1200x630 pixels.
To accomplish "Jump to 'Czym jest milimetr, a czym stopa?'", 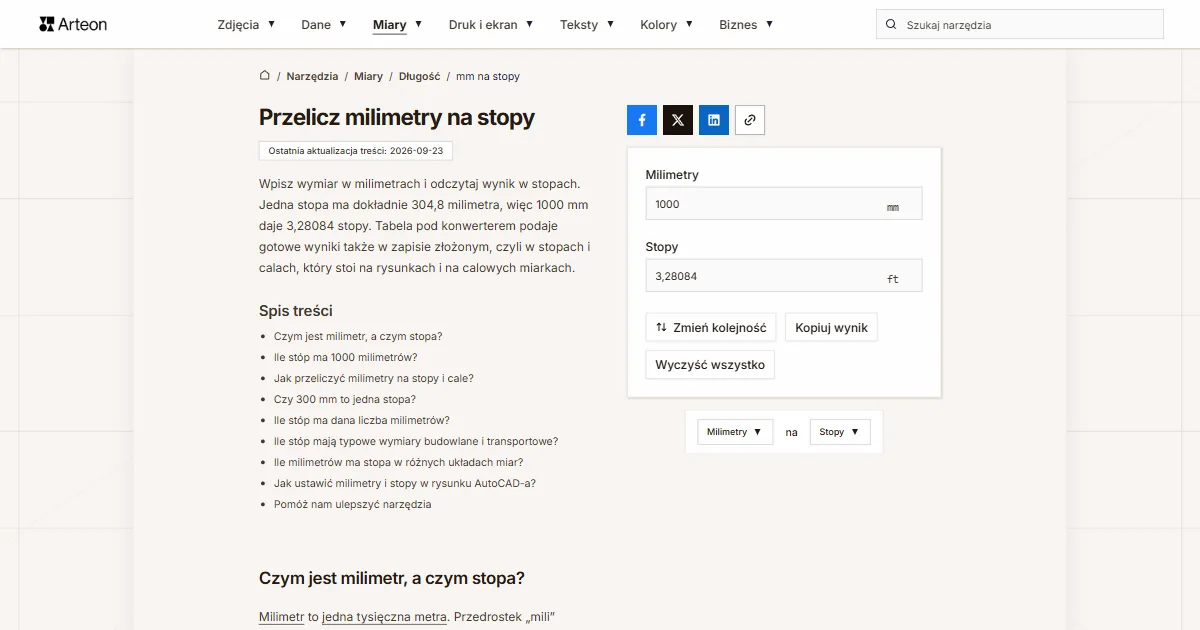I will click(358, 336).
